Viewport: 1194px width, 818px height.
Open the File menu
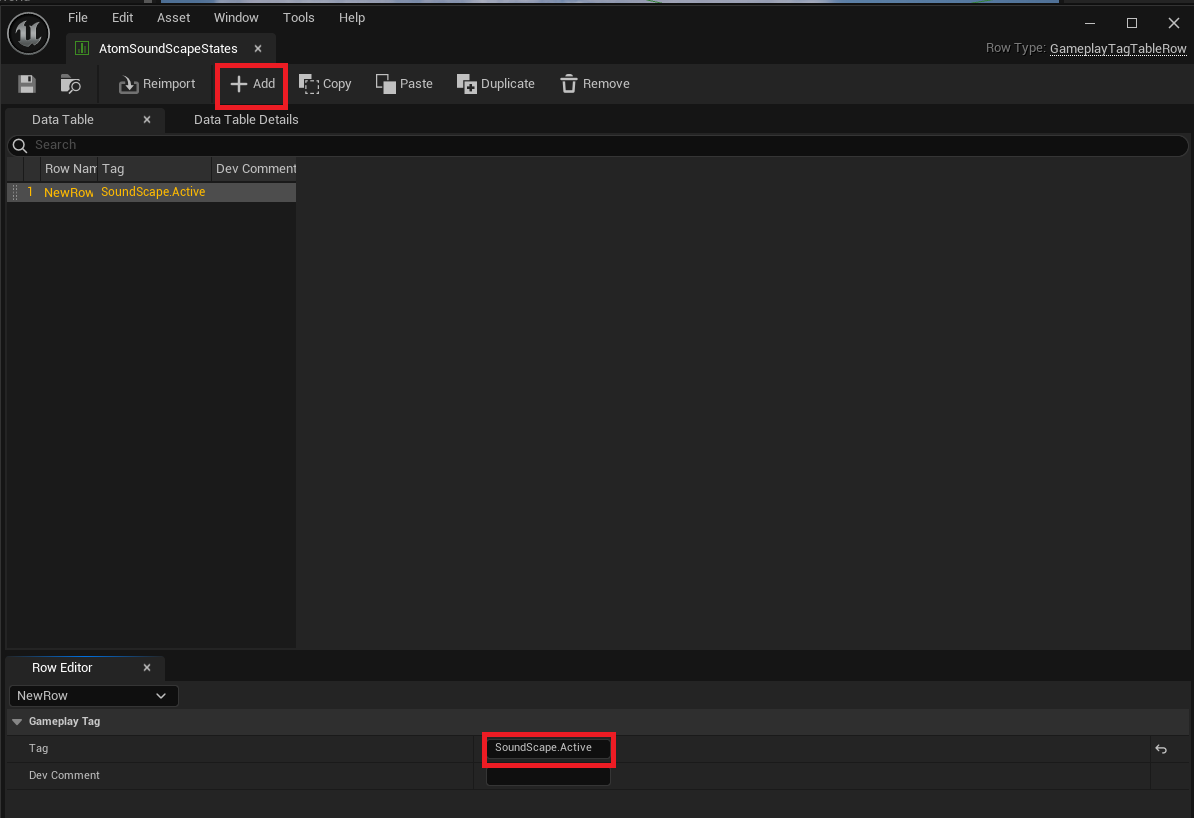(78, 18)
